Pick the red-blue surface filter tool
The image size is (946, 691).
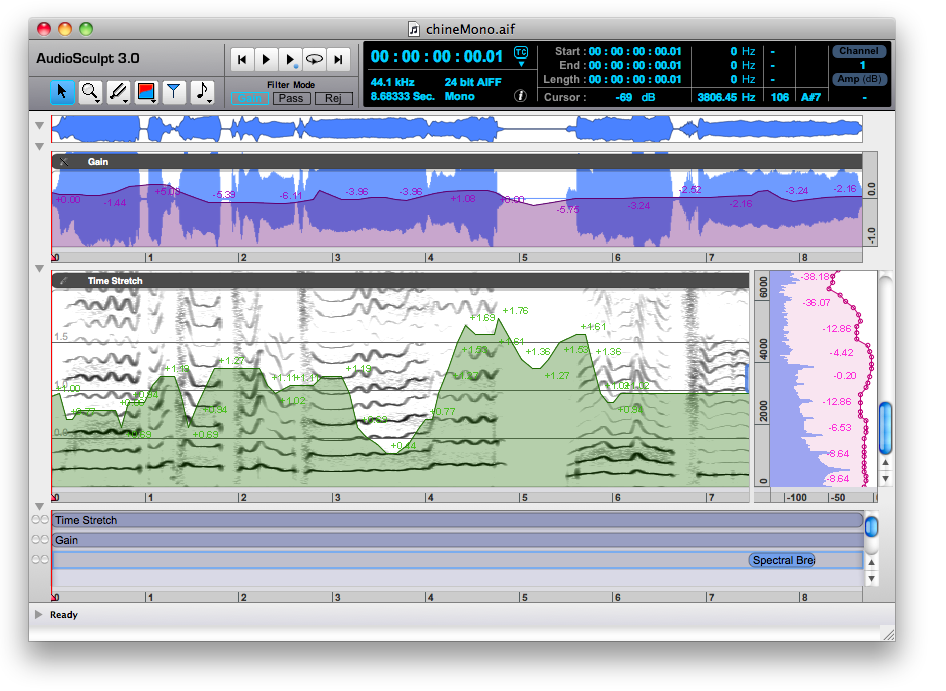pyautogui.click(x=146, y=92)
